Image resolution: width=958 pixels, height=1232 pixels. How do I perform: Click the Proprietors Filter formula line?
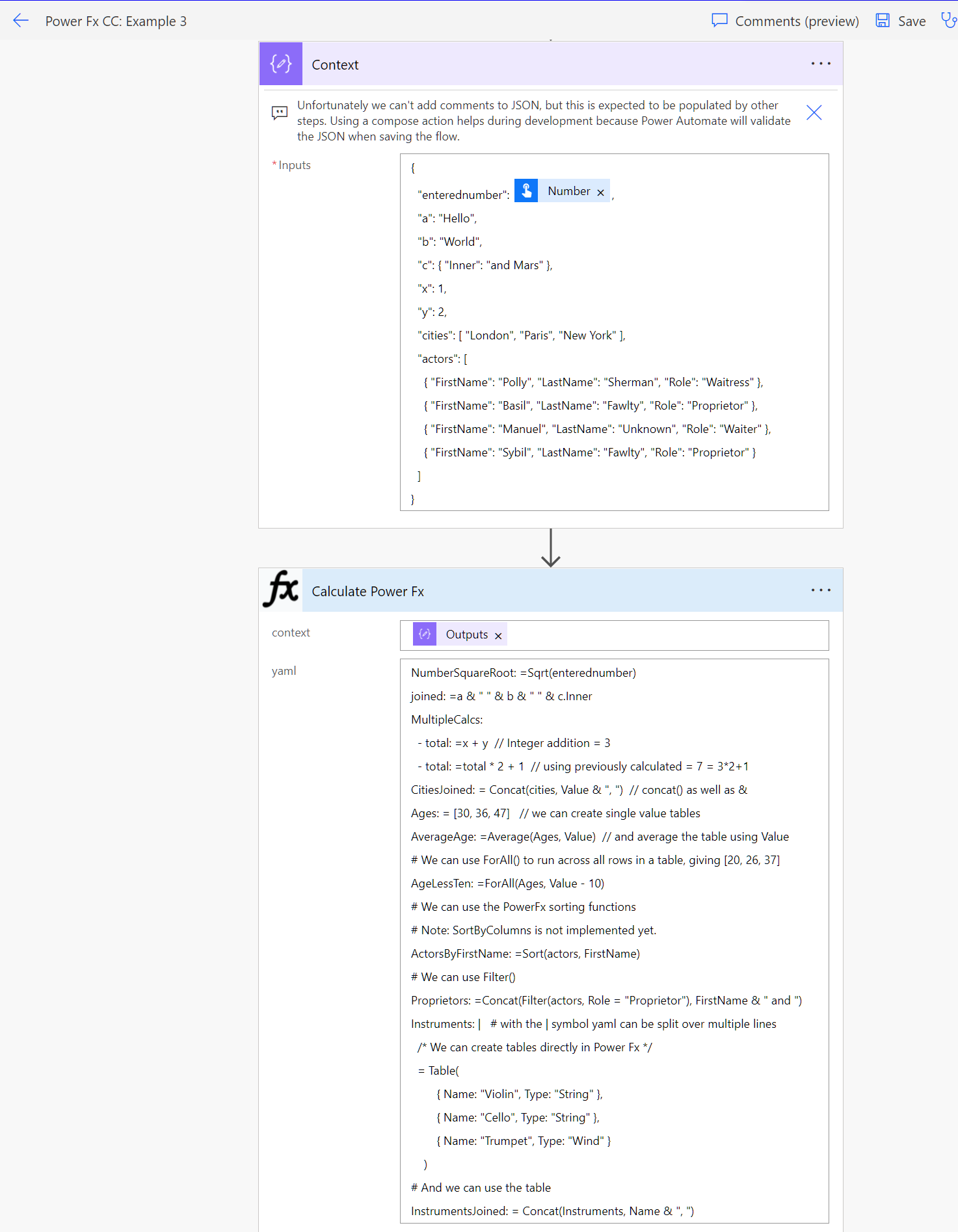606,1001
